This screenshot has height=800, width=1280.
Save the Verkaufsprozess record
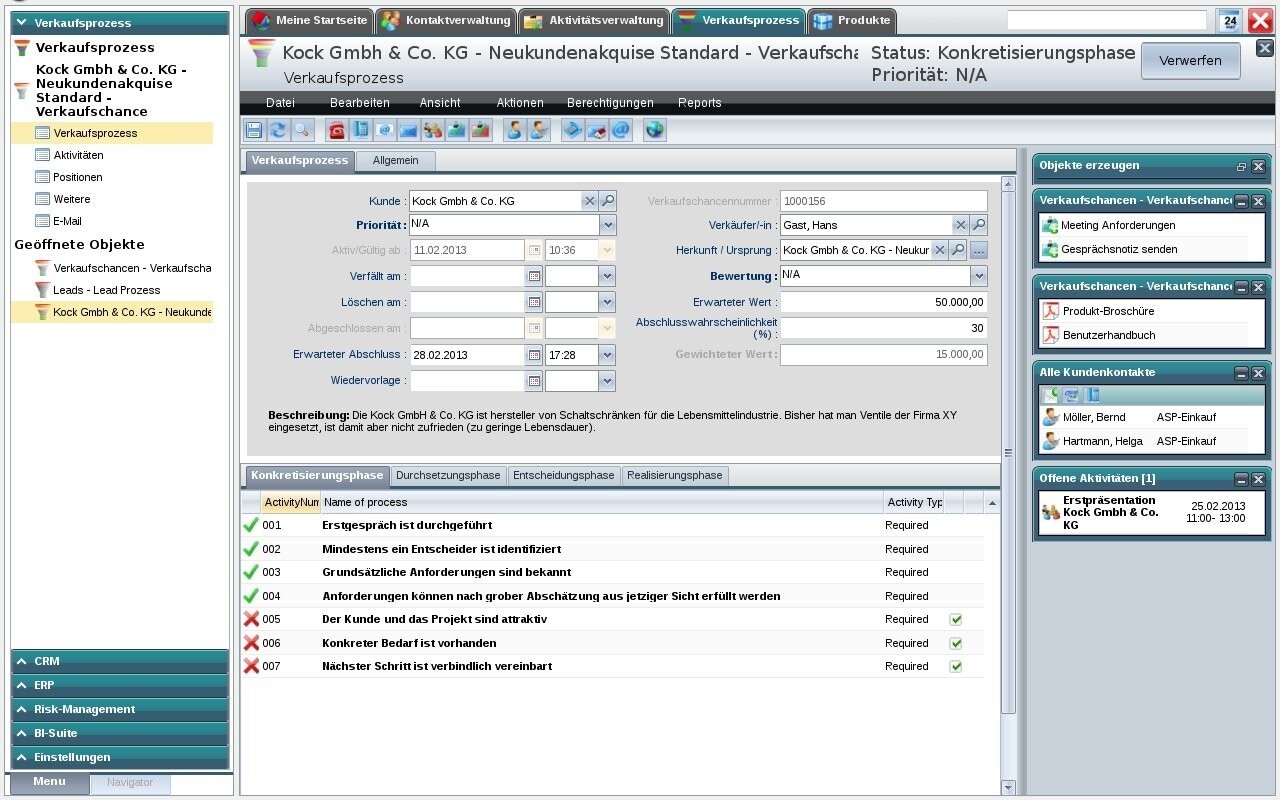click(253, 130)
